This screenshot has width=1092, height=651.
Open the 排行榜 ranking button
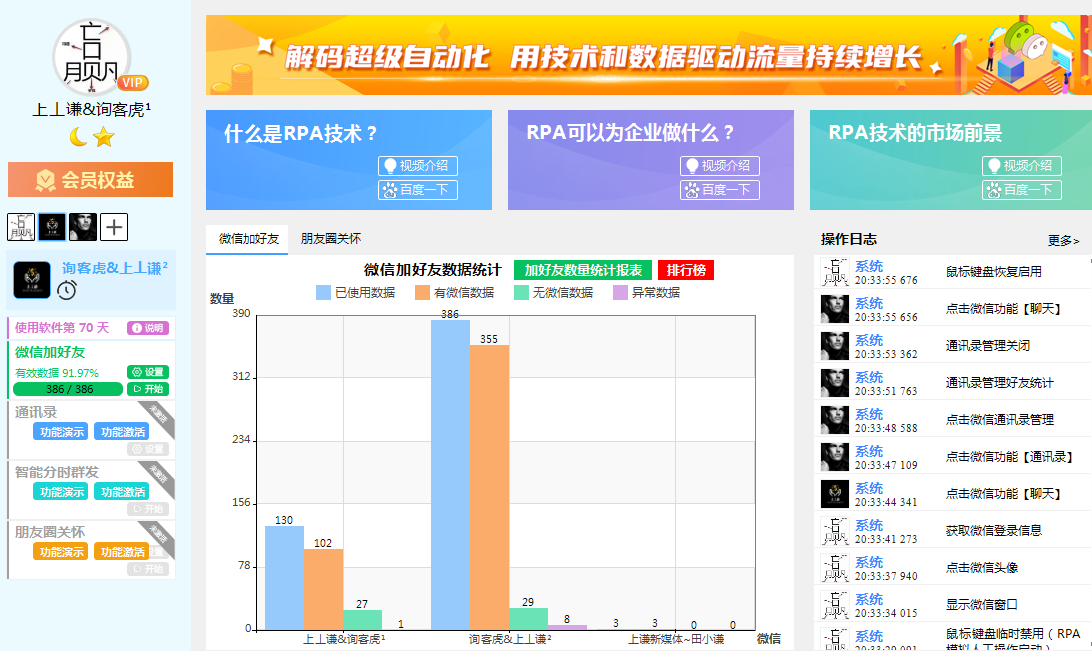pos(686,270)
